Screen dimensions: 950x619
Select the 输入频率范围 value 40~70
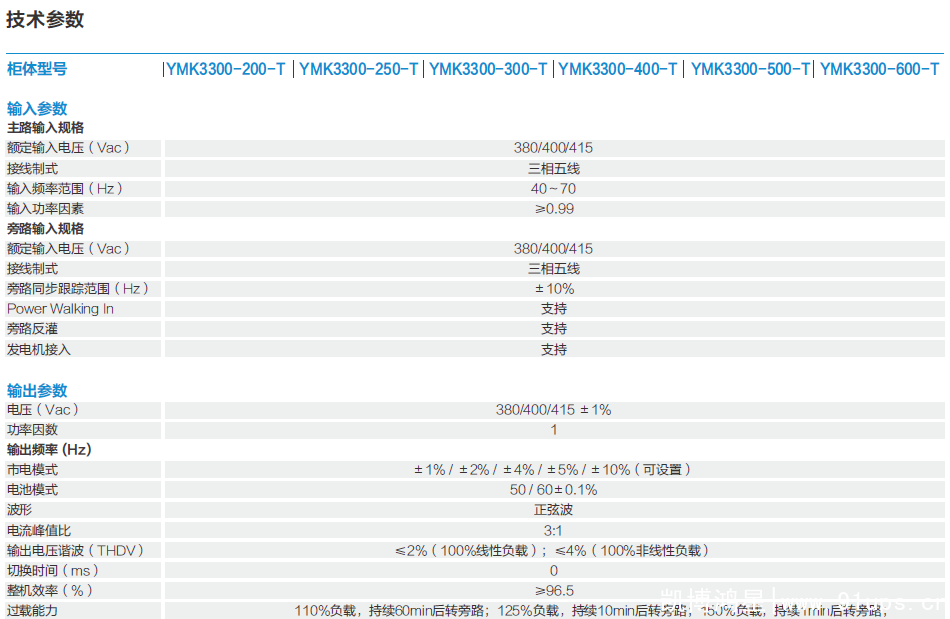554,189
